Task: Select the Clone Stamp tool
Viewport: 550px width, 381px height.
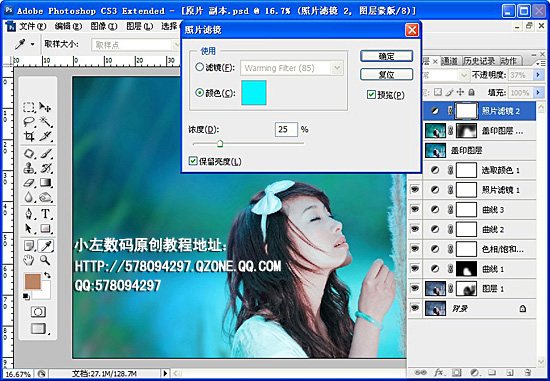Action: pyautogui.click(x=29, y=168)
